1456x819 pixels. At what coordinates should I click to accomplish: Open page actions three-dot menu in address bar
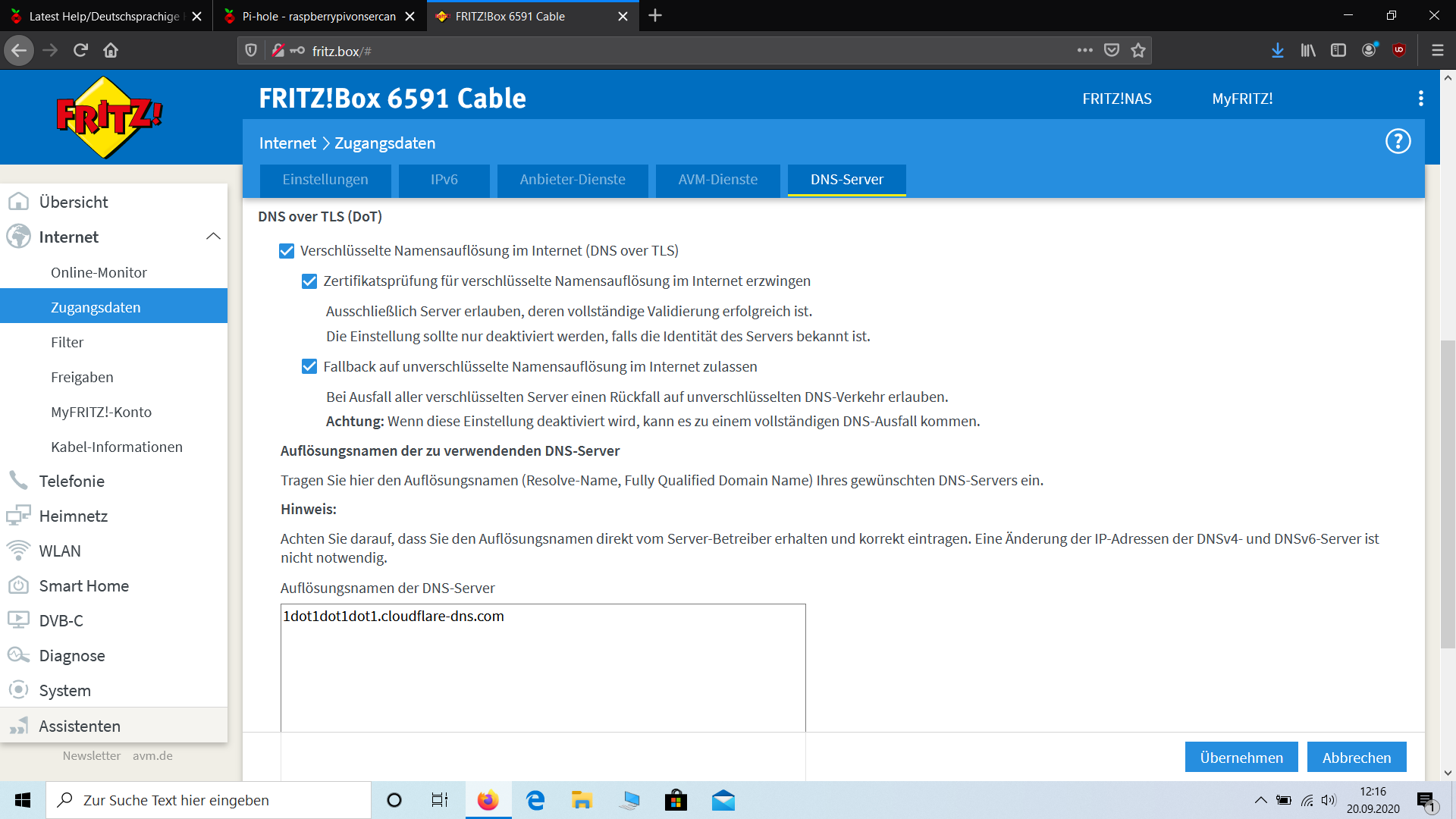pyautogui.click(x=1085, y=51)
